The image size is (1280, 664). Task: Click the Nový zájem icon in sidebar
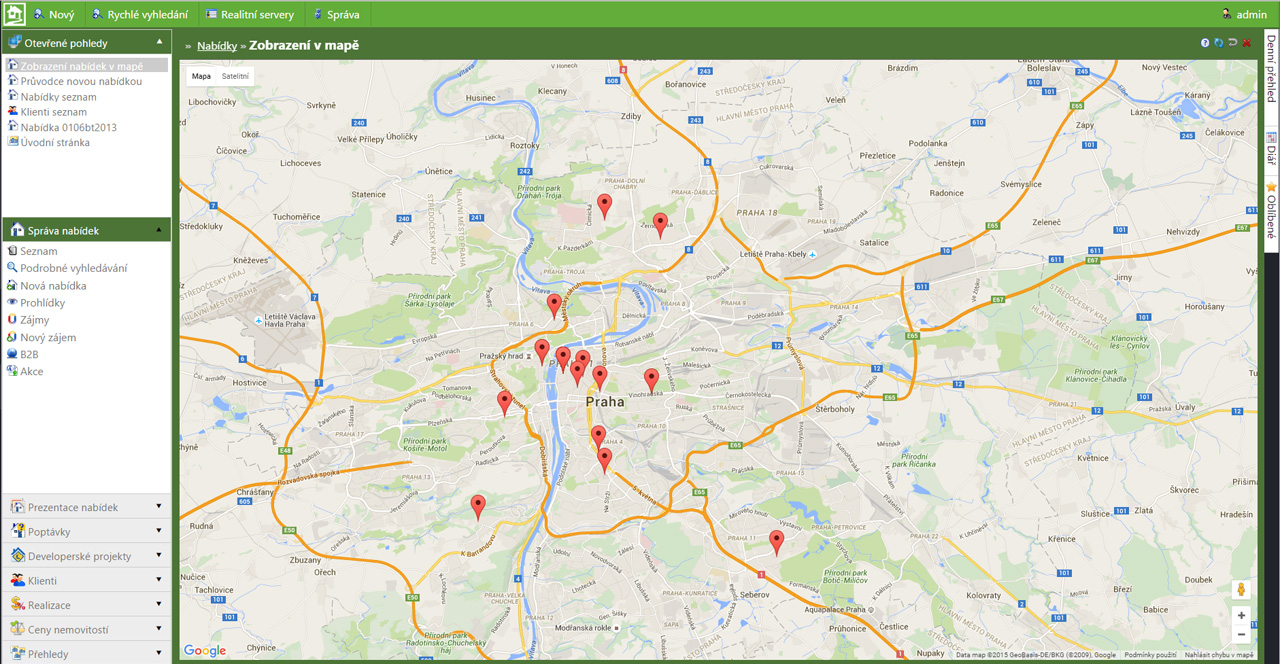(x=12, y=337)
